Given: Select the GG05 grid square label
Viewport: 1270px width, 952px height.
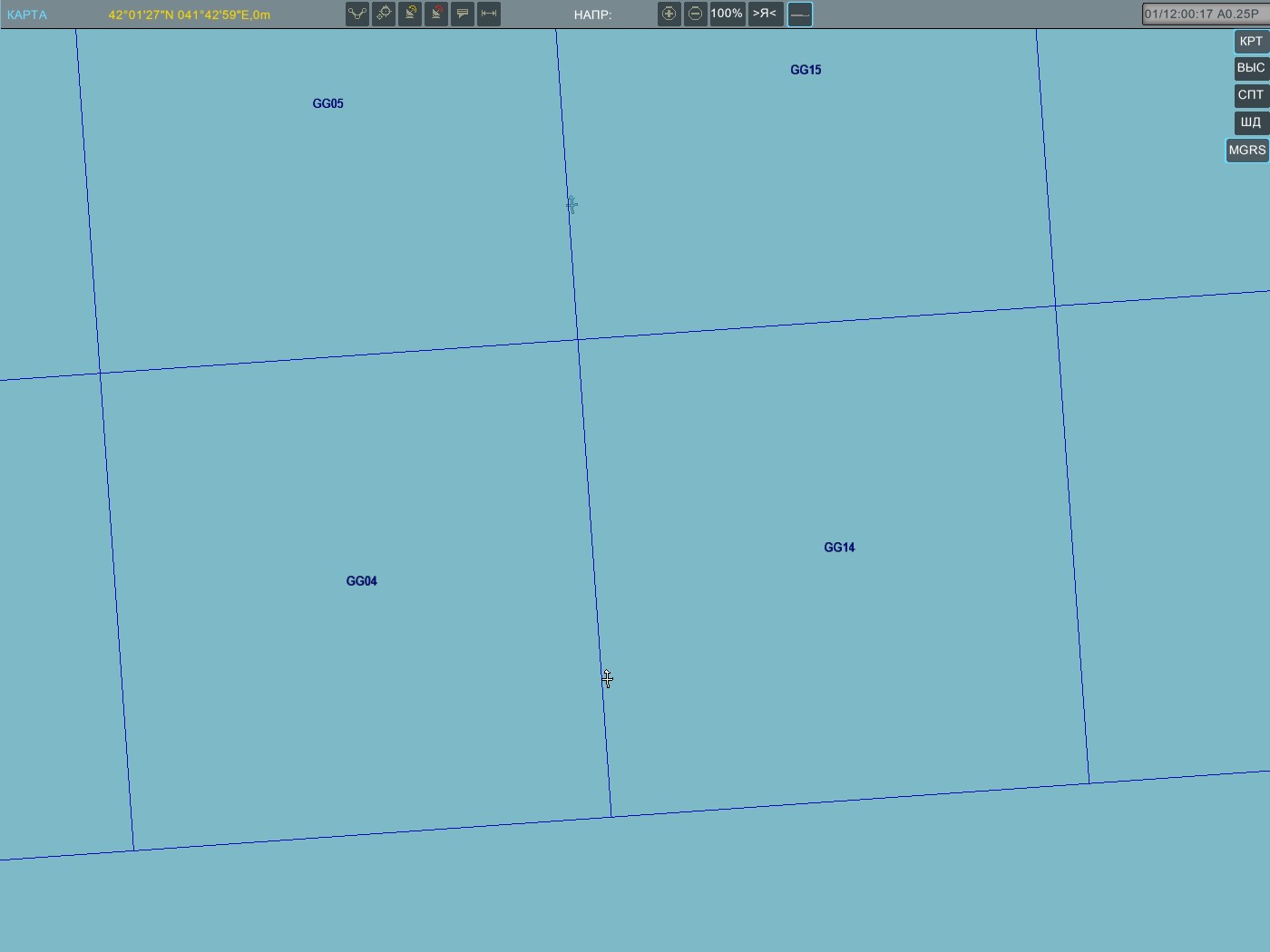Looking at the screenshot, I should (327, 103).
